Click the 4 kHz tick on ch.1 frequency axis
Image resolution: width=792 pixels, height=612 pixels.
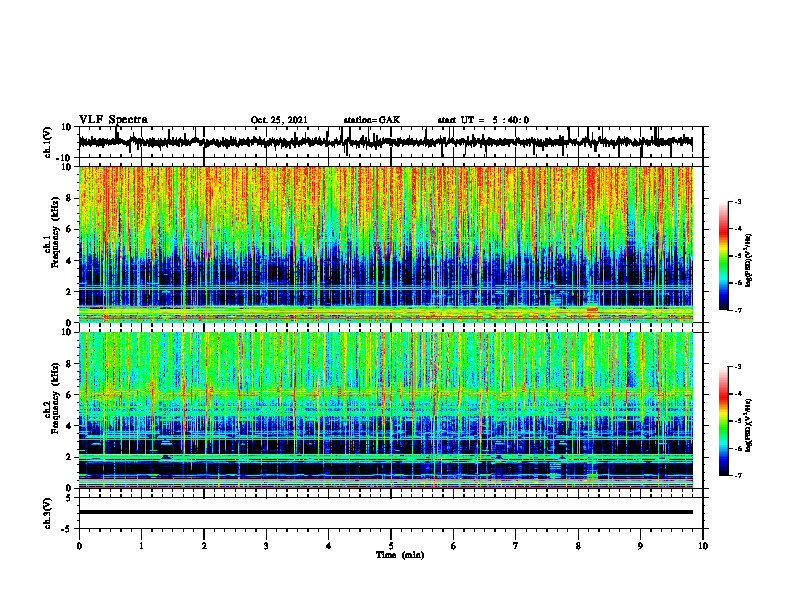[x=69, y=261]
